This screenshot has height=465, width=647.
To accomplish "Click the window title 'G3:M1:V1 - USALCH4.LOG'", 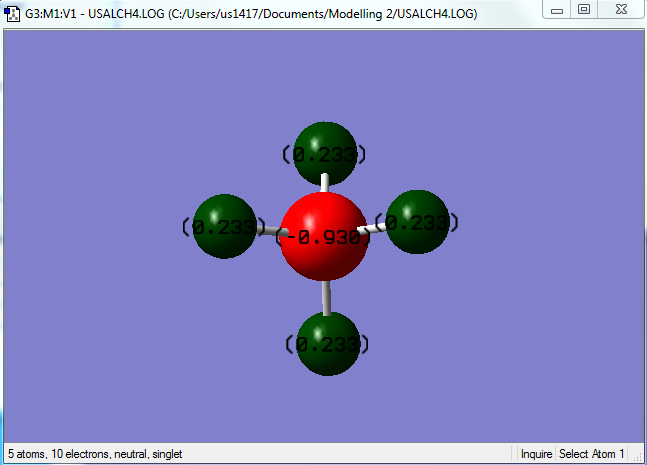I will [x=94, y=14].
